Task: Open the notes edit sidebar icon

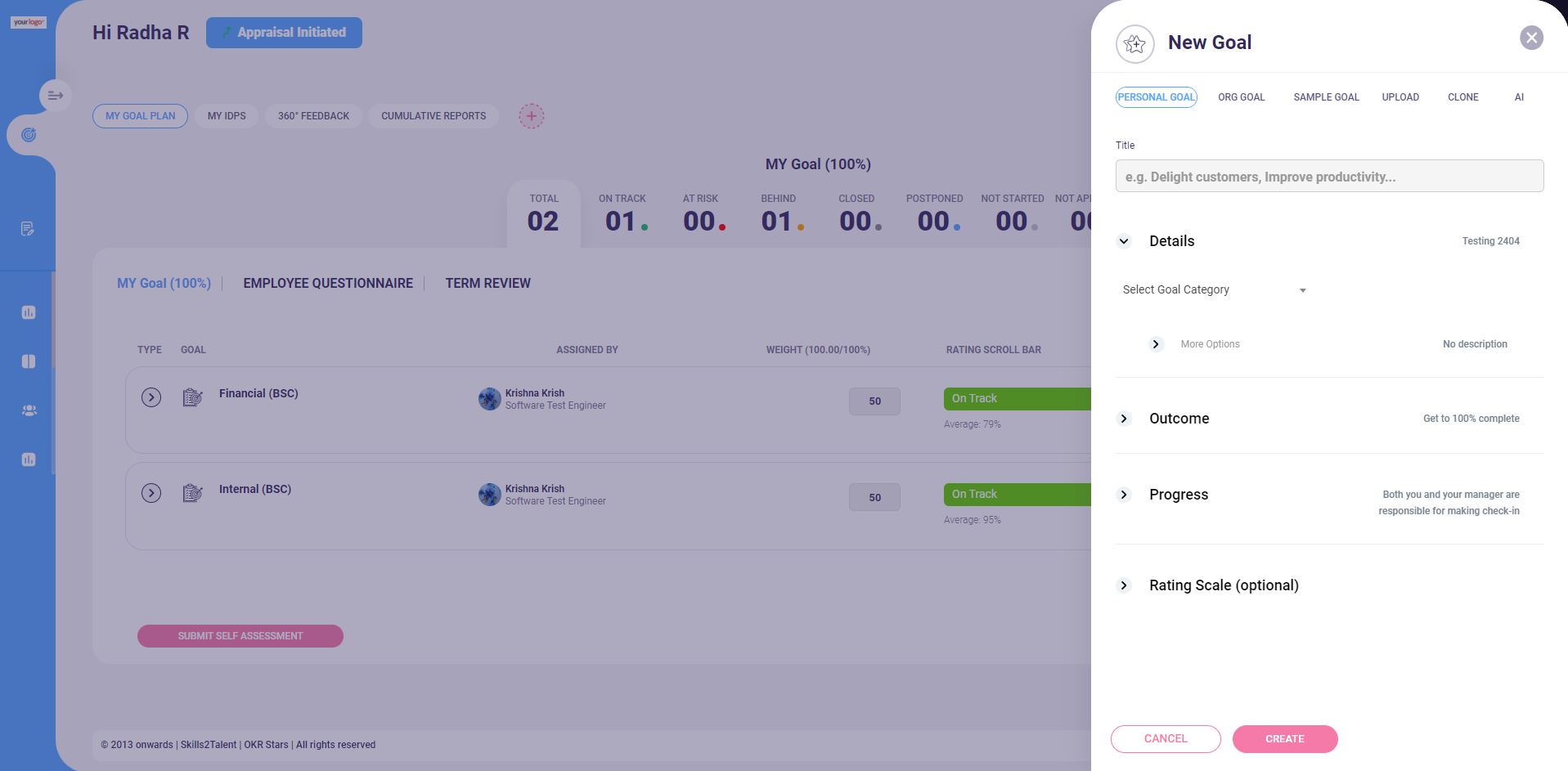Action: pos(28,229)
